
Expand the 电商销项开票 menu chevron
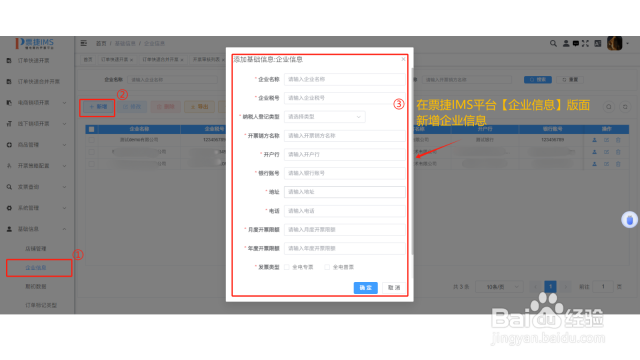pyautogui.click(x=64, y=102)
